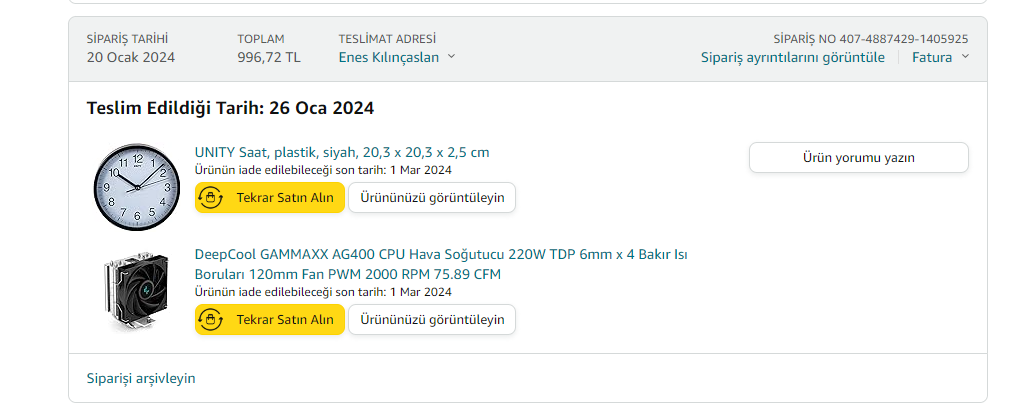
Task: Click the Teslim Edildiği Tarih heading
Action: [x=230, y=108]
